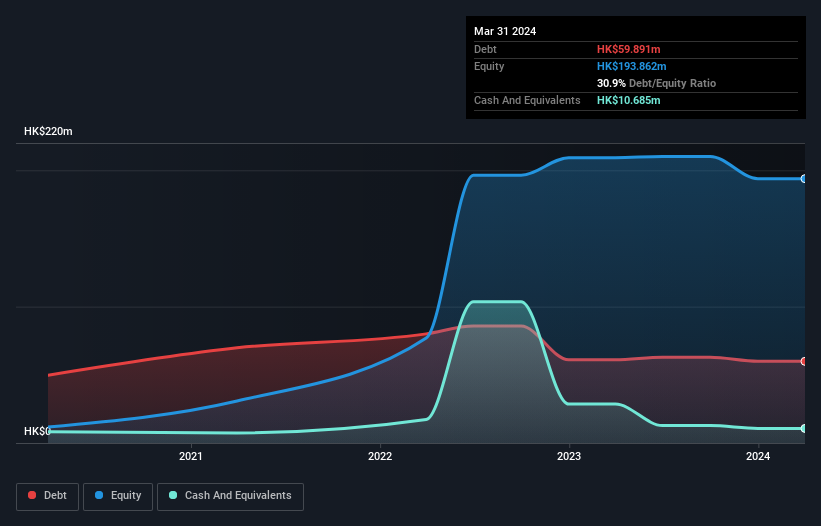Click the 2022 x-axis label

pyautogui.click(x=380, y=456)
